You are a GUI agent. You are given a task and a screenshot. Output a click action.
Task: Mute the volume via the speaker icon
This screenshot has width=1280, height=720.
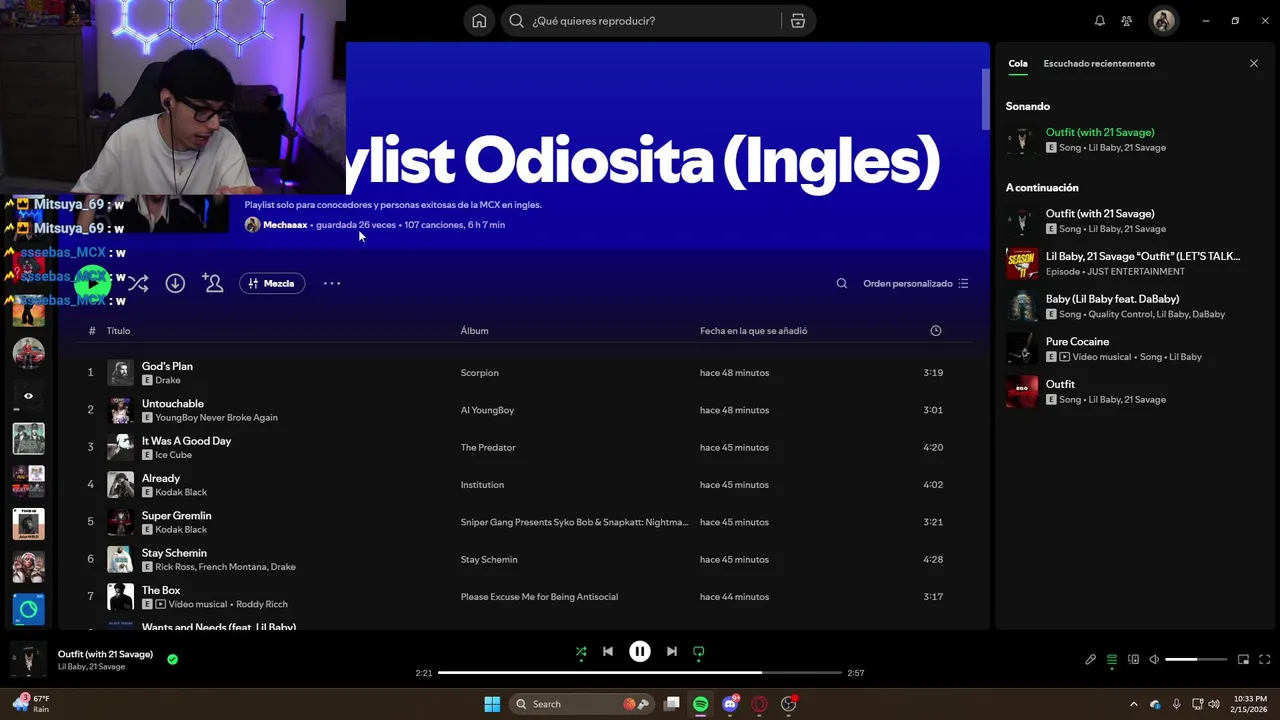1154,660
